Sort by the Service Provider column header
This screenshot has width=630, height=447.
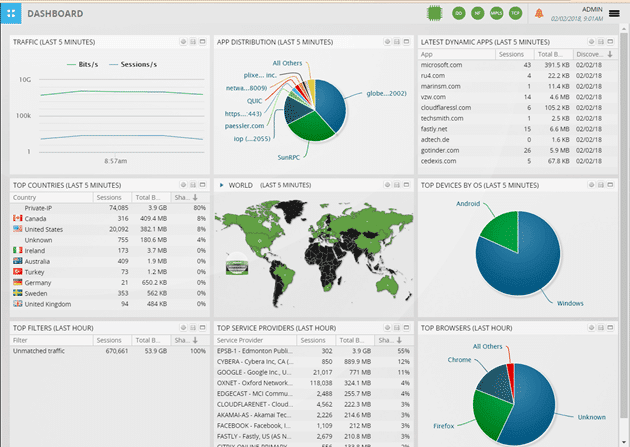[256, 340]
